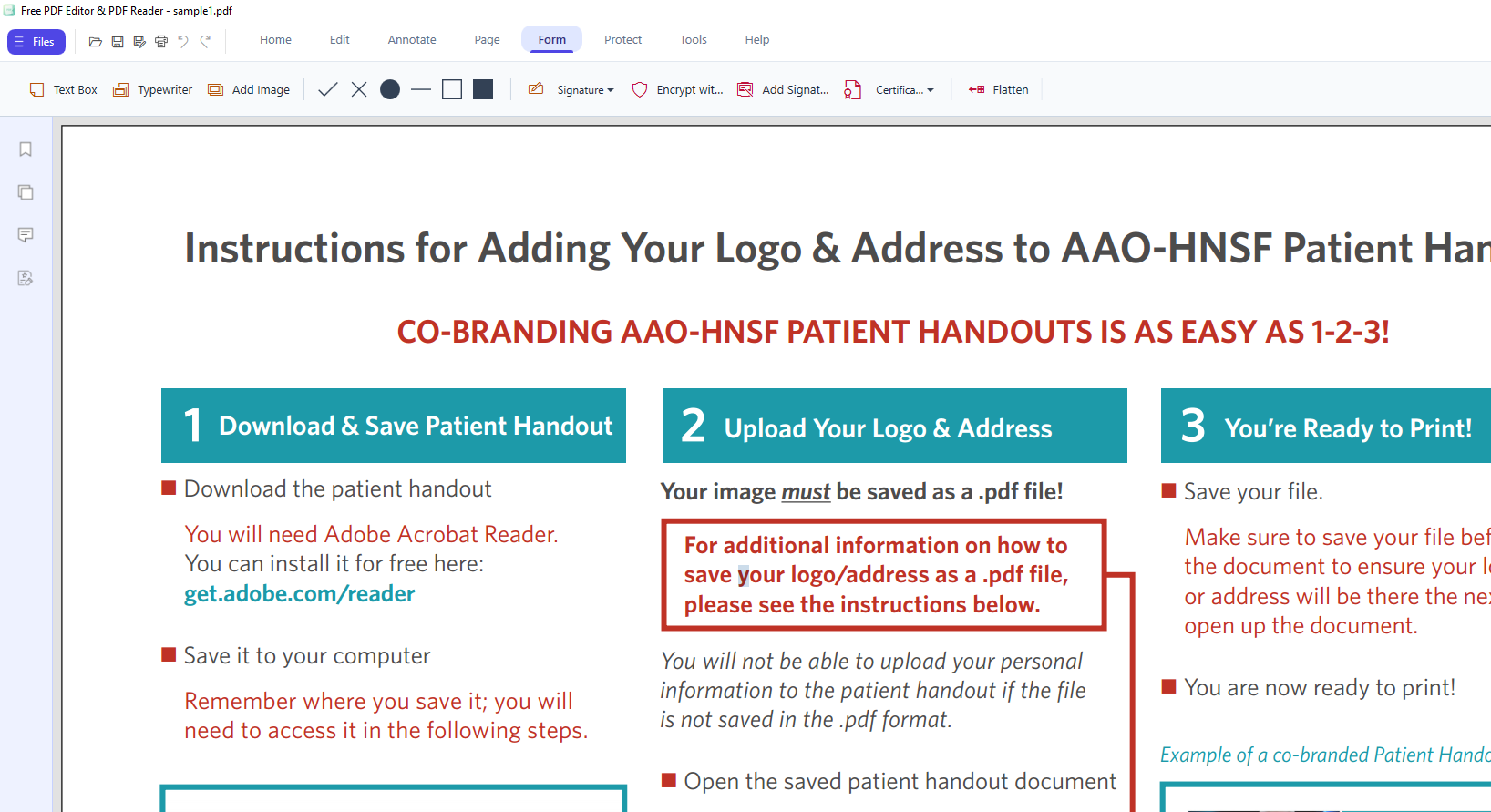Open a file with the folder icon
The image size is (1491, 812).
95,41
